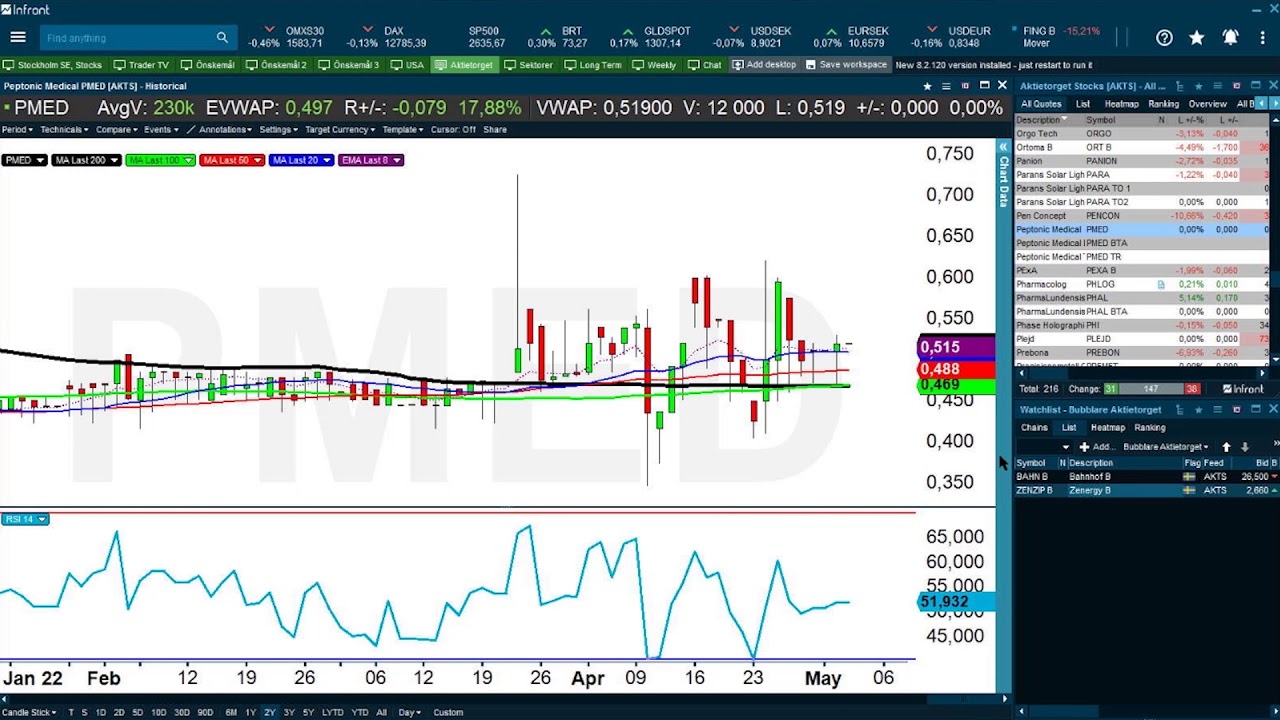Click the quotes list horizontal scrollbar
This screenshot has height=720, width=1280.
1140,373
